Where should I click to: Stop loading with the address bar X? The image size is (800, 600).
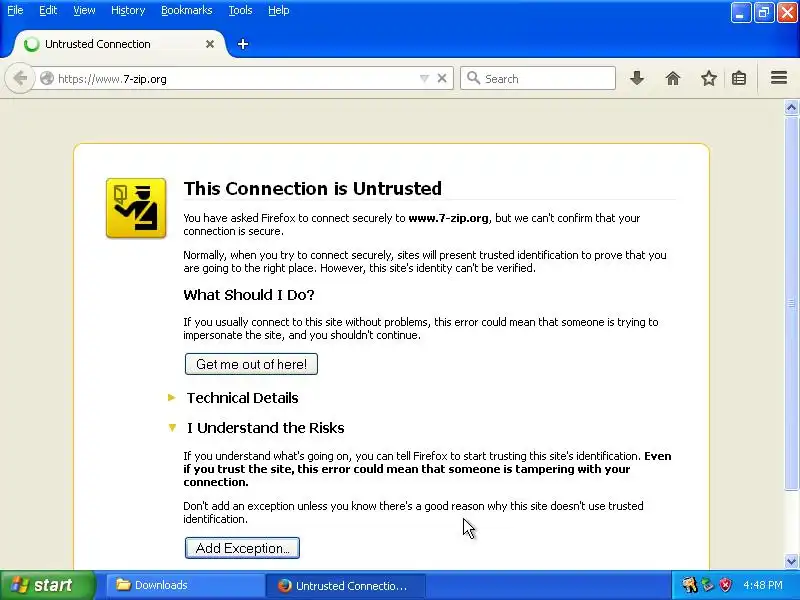[x=442, y=79]
